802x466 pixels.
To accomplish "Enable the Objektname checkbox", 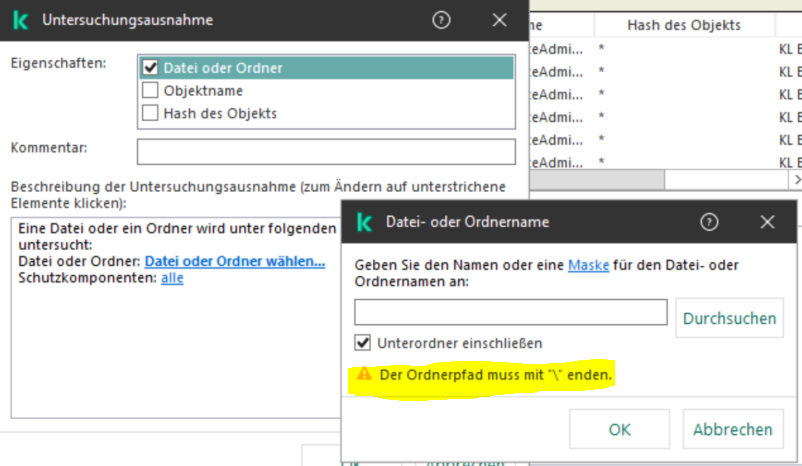I will point(151,91).
